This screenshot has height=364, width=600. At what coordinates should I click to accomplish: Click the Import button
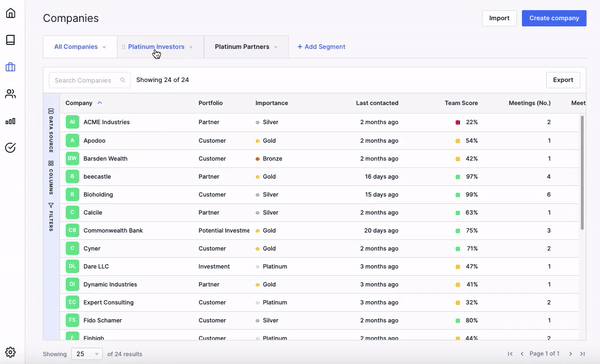[x=499, y=18]
